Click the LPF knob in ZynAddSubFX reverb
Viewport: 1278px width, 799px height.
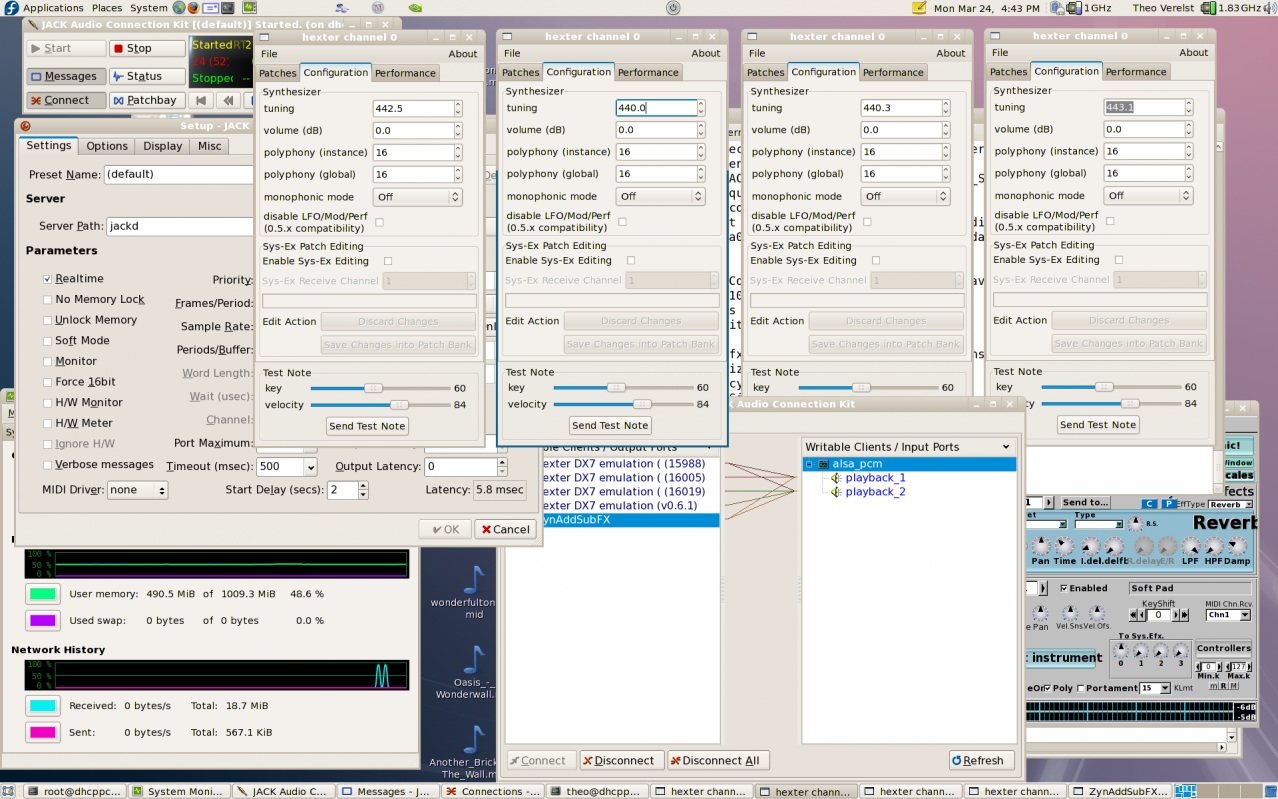tap(1190, 546)
